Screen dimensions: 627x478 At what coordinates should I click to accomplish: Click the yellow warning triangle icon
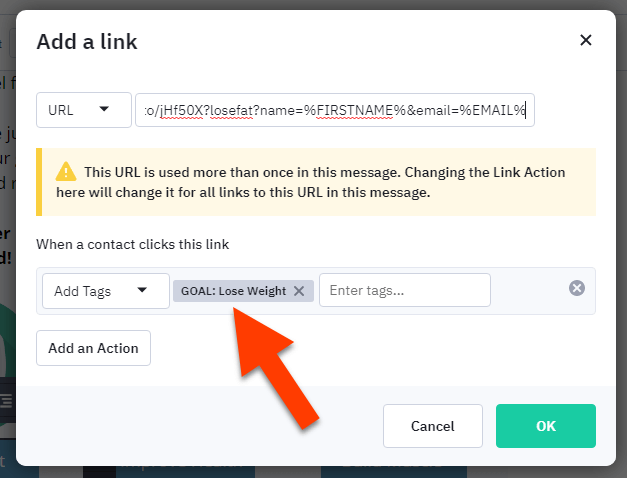coord(66,172)
